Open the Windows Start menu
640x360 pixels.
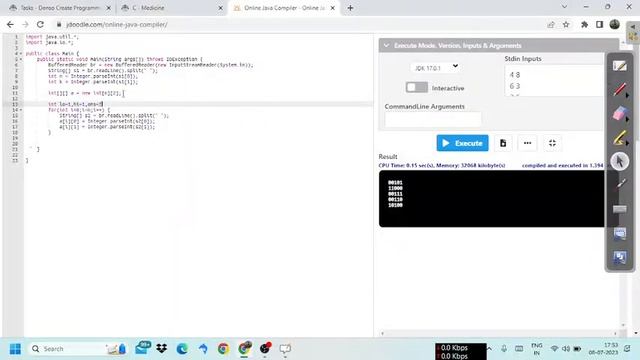15,349
